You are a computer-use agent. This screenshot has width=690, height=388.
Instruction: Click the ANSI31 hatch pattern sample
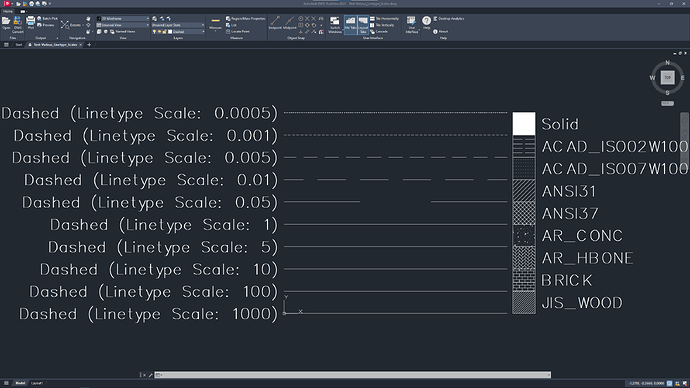[524, 190]
